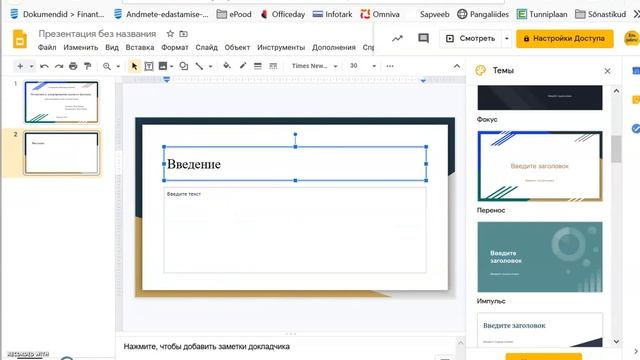Image resolution: width=640 pixels, height=360 pixels.
Task: Open zoom level dropdown arrow
Action: tap(118, 66)
